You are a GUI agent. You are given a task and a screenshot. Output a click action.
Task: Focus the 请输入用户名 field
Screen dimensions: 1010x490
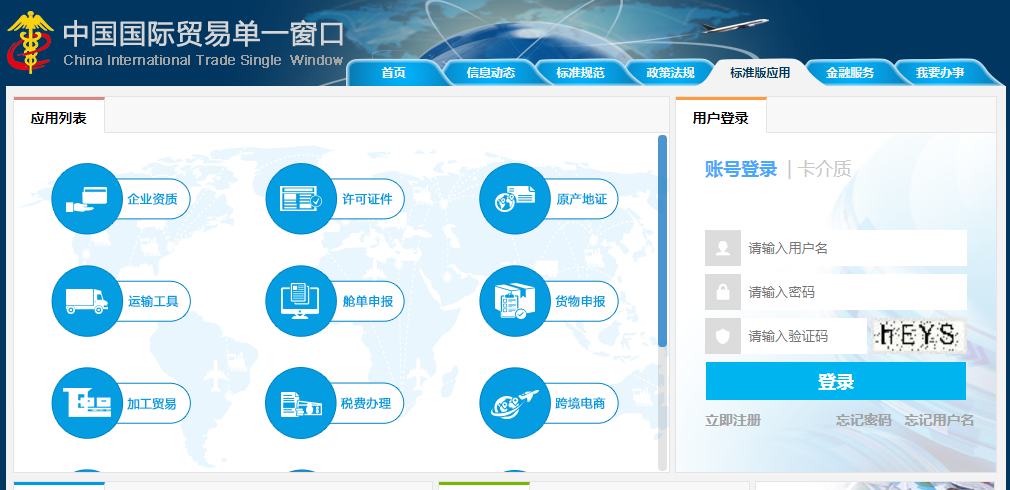click(x=853, y=248)
